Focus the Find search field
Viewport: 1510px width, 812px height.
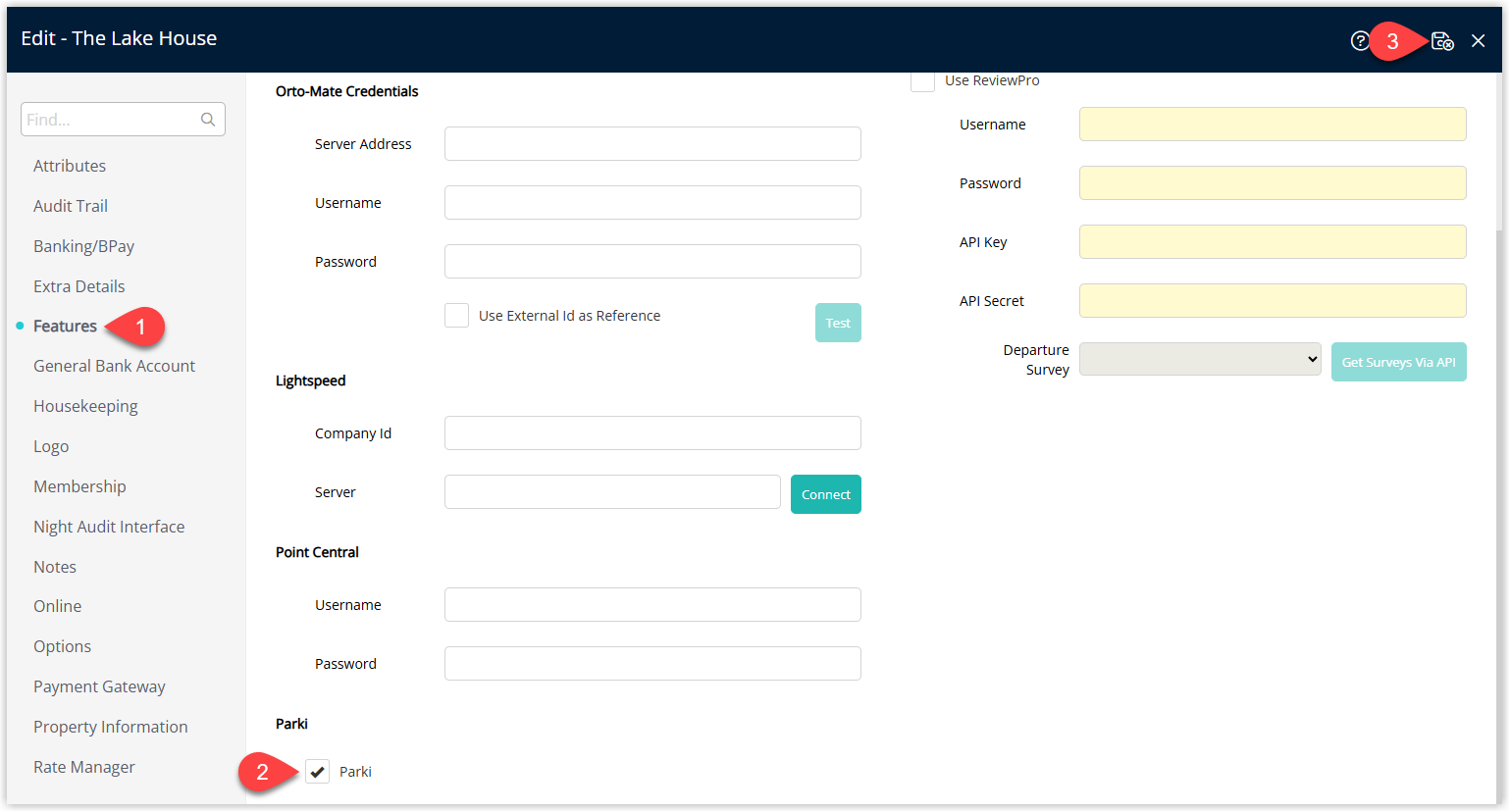(x=123, y=120)
